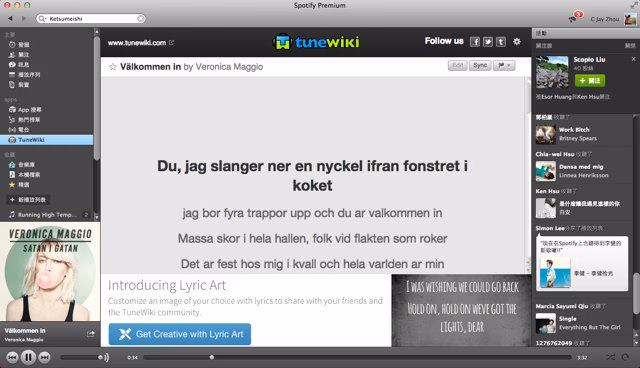Click Veronica Maggio now-playing artist name
The image size is (640, 368).
tap(24, 339)
